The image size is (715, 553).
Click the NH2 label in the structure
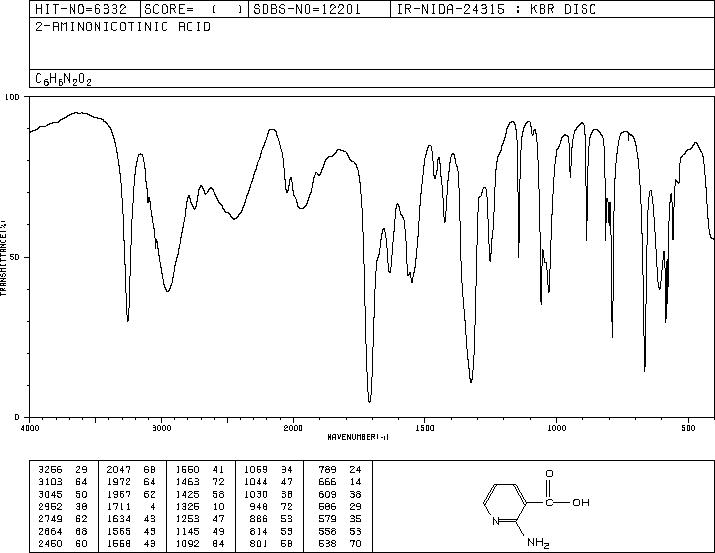pos(538,543)
